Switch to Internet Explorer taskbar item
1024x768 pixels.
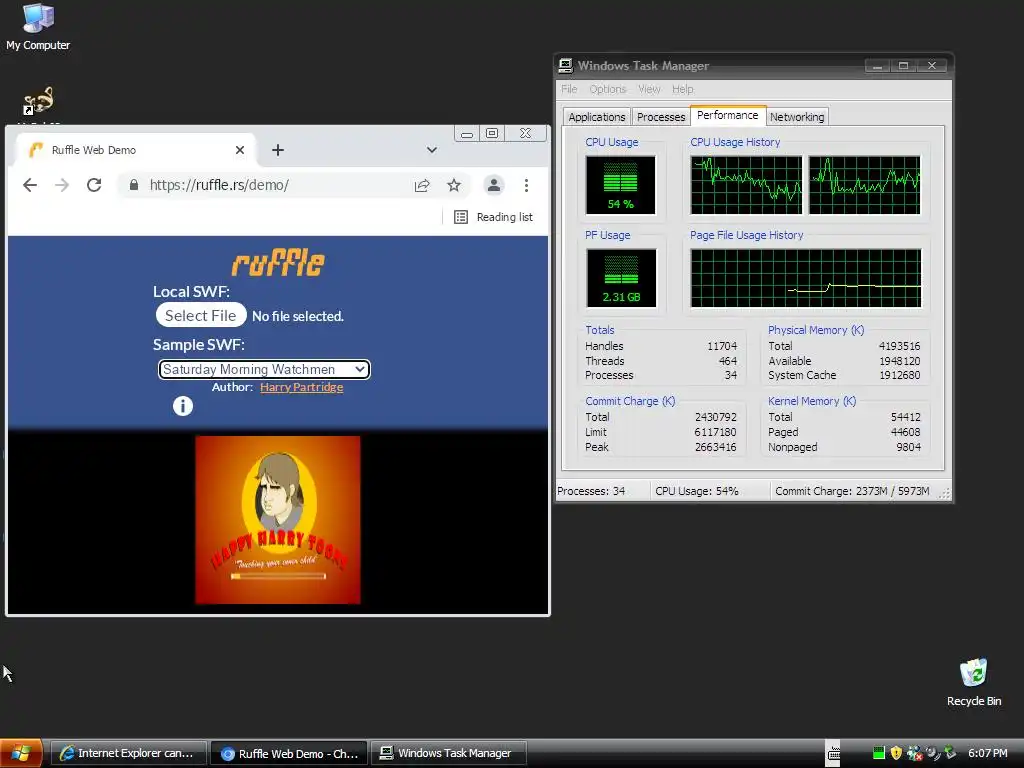pos(128,754)
